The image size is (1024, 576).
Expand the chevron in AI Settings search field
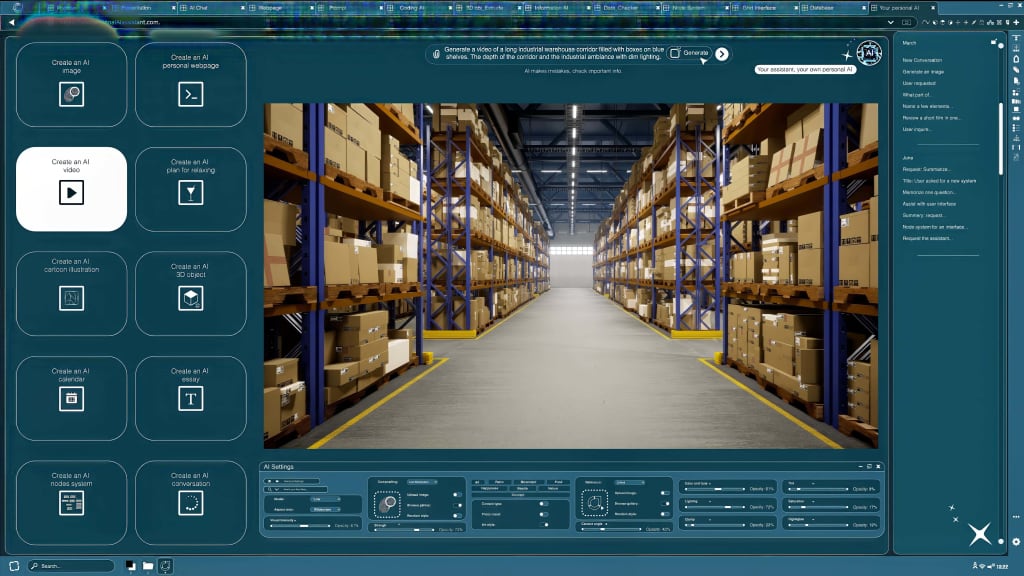point(277,489)
